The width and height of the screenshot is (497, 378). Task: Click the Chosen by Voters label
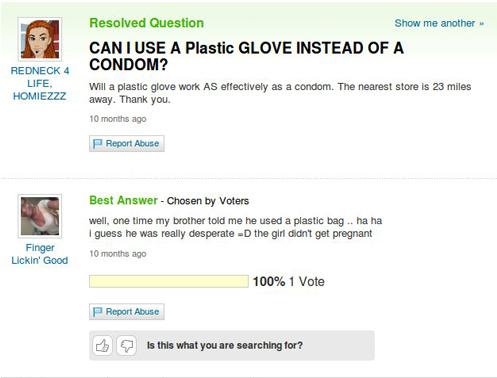[x=208, y=201]
